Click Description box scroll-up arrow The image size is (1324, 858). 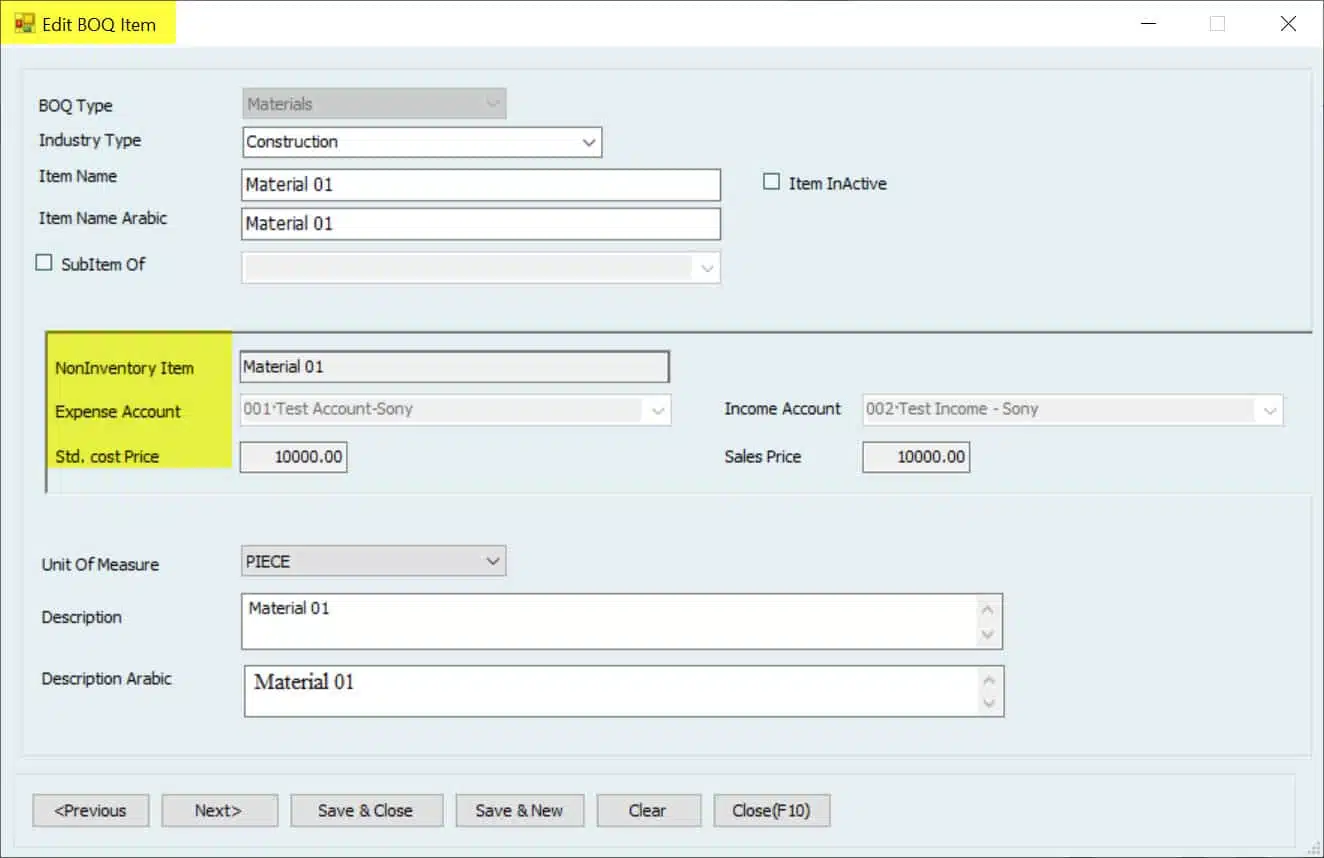[x=988, y=609]
